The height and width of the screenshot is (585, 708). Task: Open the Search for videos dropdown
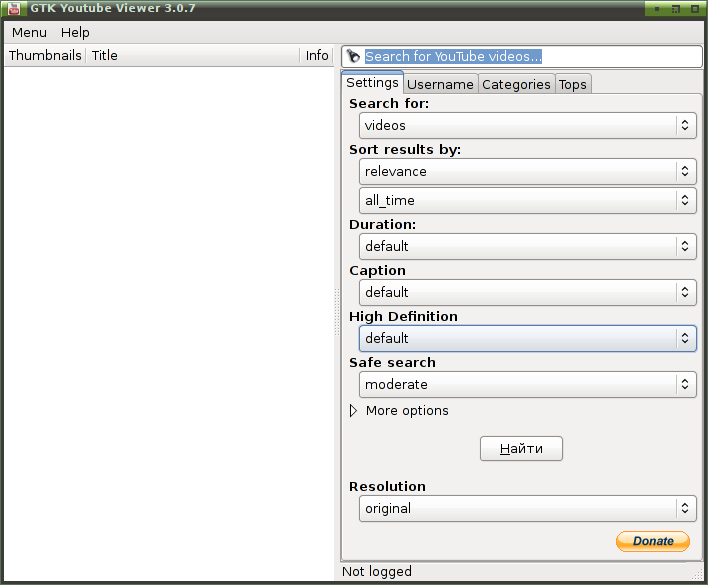527,125
